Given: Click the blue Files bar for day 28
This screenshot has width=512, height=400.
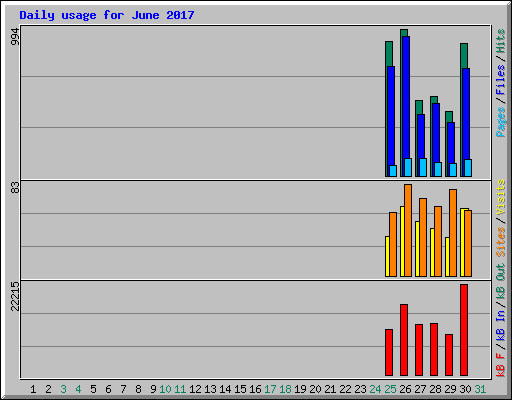Looking at the screenshot, I should click(436, 132).
